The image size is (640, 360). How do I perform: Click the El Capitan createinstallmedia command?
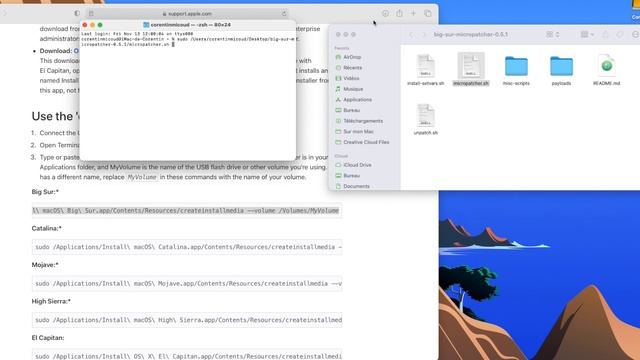click(187, 354)
